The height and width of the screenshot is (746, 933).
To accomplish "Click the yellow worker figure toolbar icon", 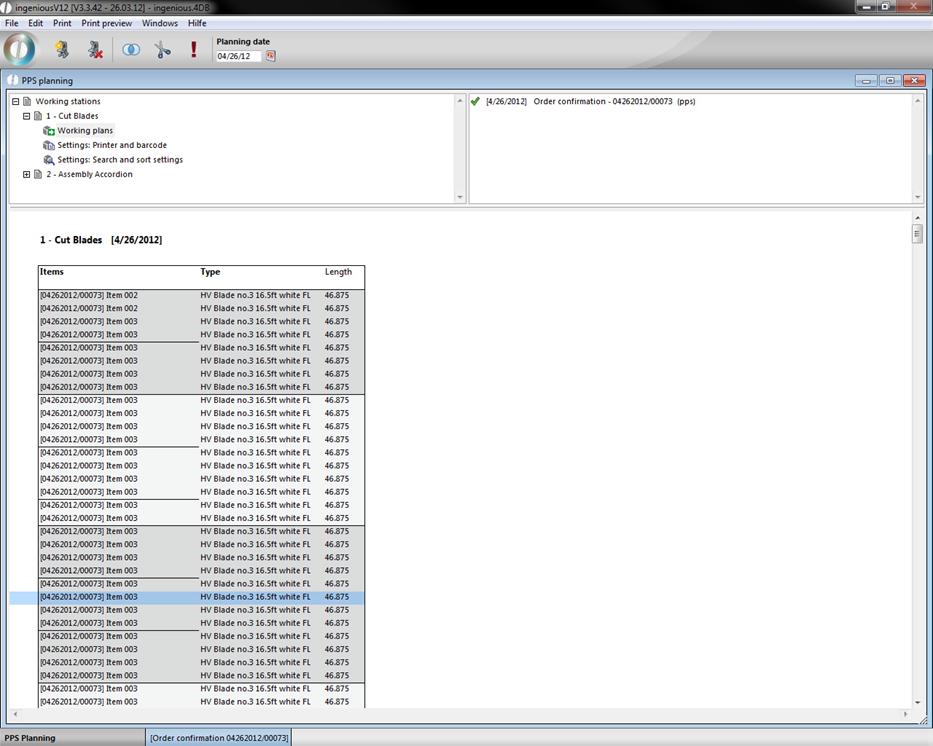I will click(62, 49).
